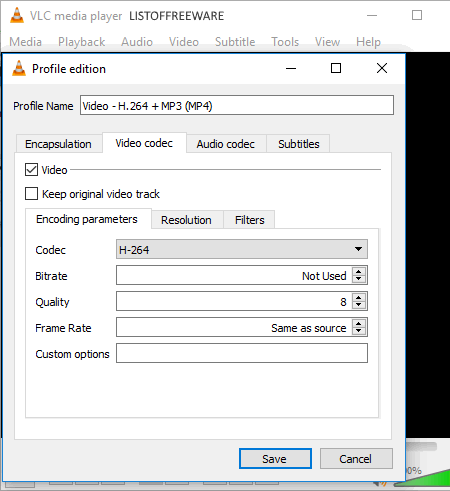This screenshot has width=450, height=491.
Task: Select the Encoding parameters tab
Action: click(87, 219)
